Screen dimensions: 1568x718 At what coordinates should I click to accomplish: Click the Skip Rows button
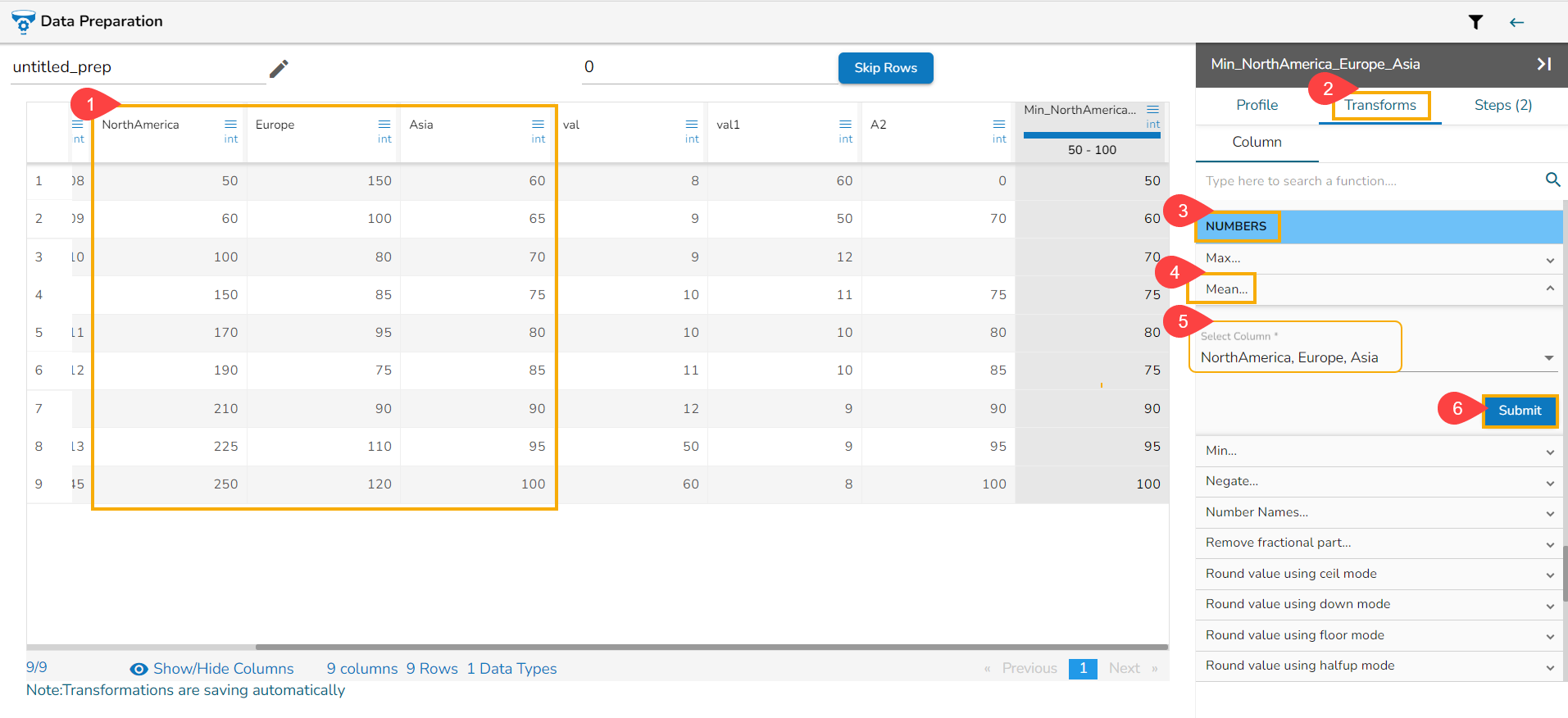(885, 68)
